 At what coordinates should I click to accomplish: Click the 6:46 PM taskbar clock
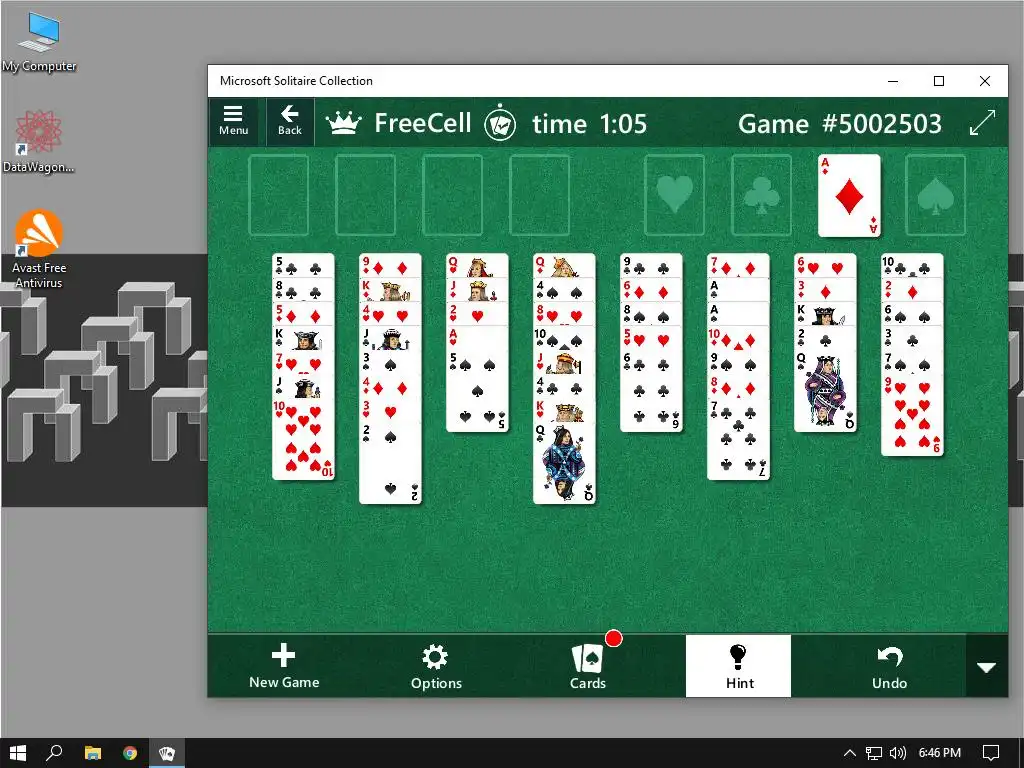coord(940,753)
